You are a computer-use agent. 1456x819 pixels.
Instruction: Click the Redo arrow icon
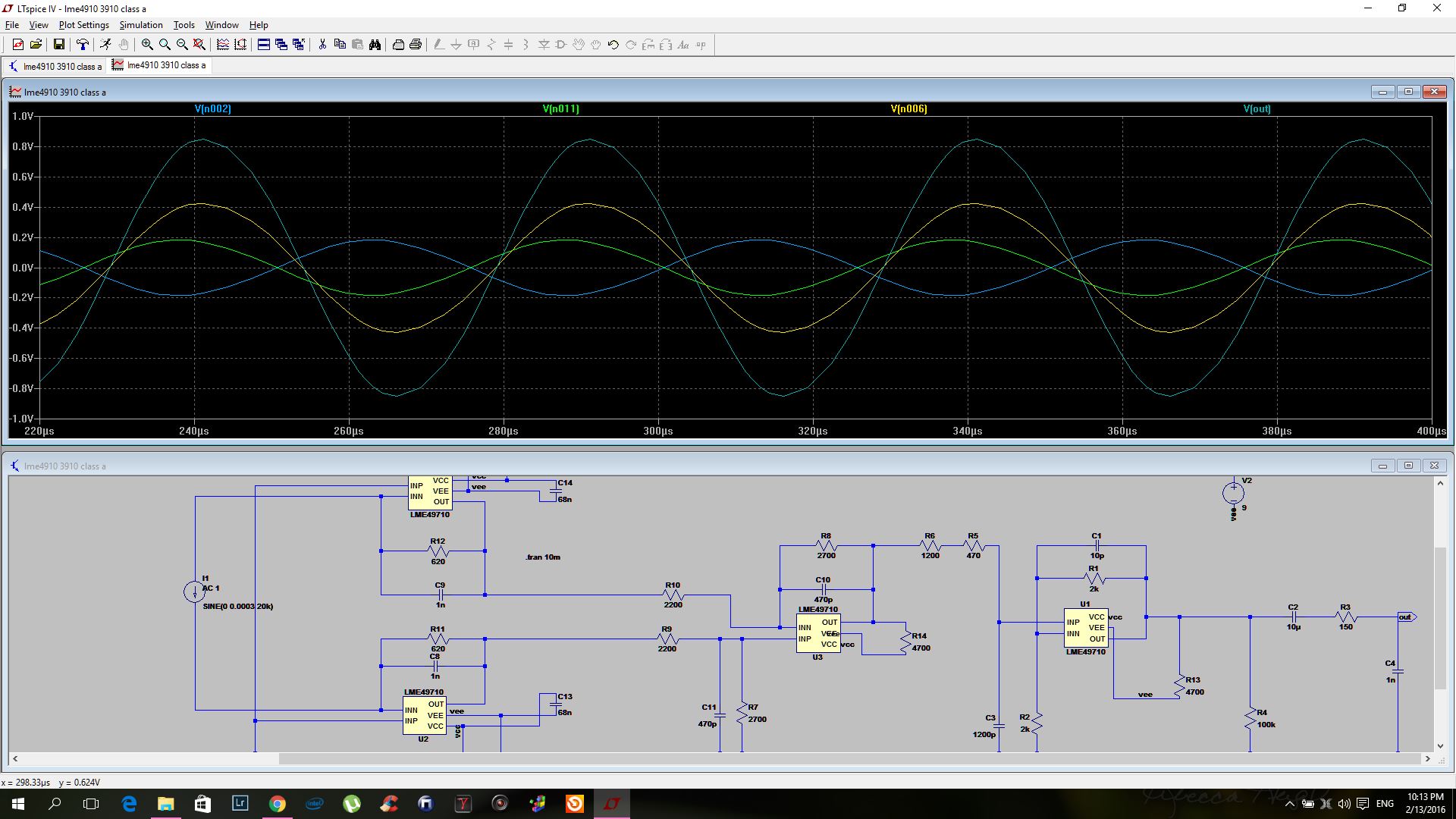click(631, 45)
